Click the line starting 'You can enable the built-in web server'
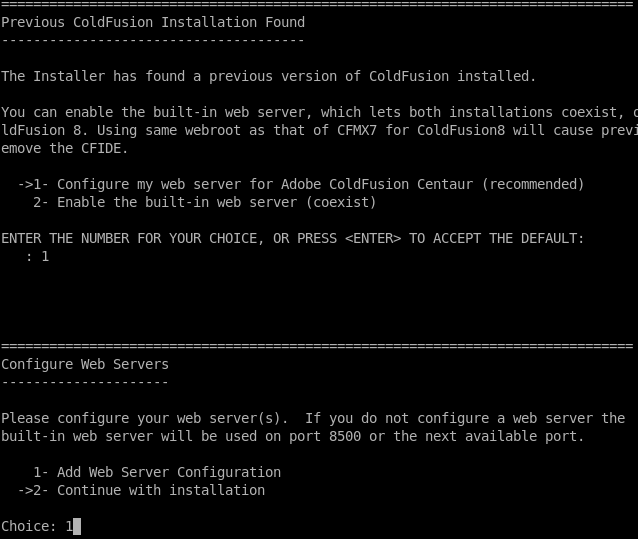The width and height of the screenshot is (638, 539). 319,112
